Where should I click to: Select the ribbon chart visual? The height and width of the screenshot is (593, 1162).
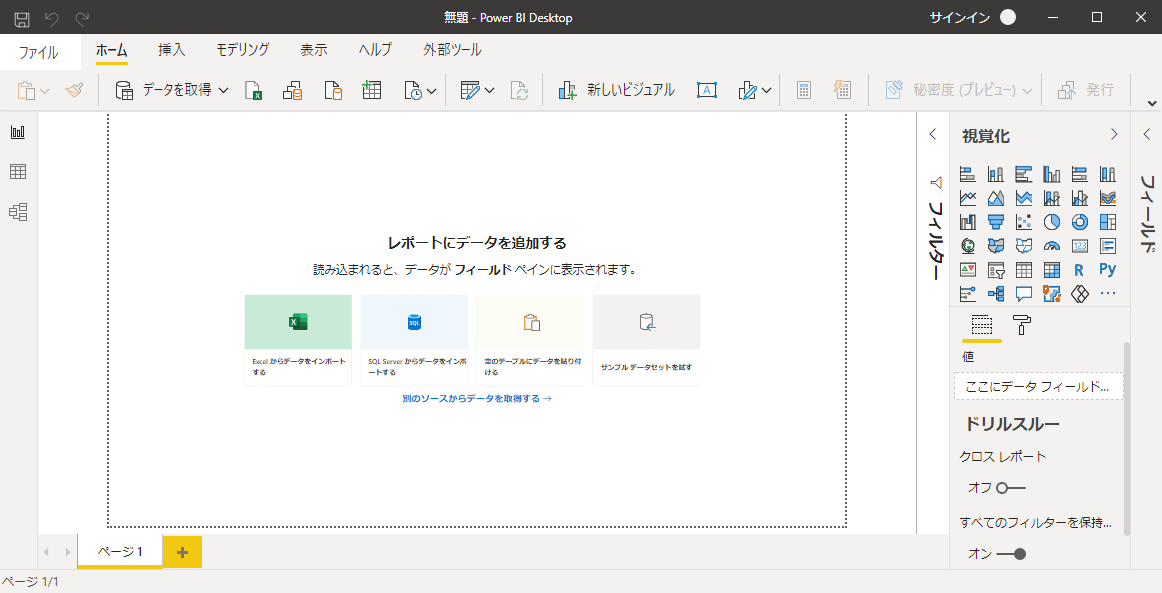point(1108,198)
